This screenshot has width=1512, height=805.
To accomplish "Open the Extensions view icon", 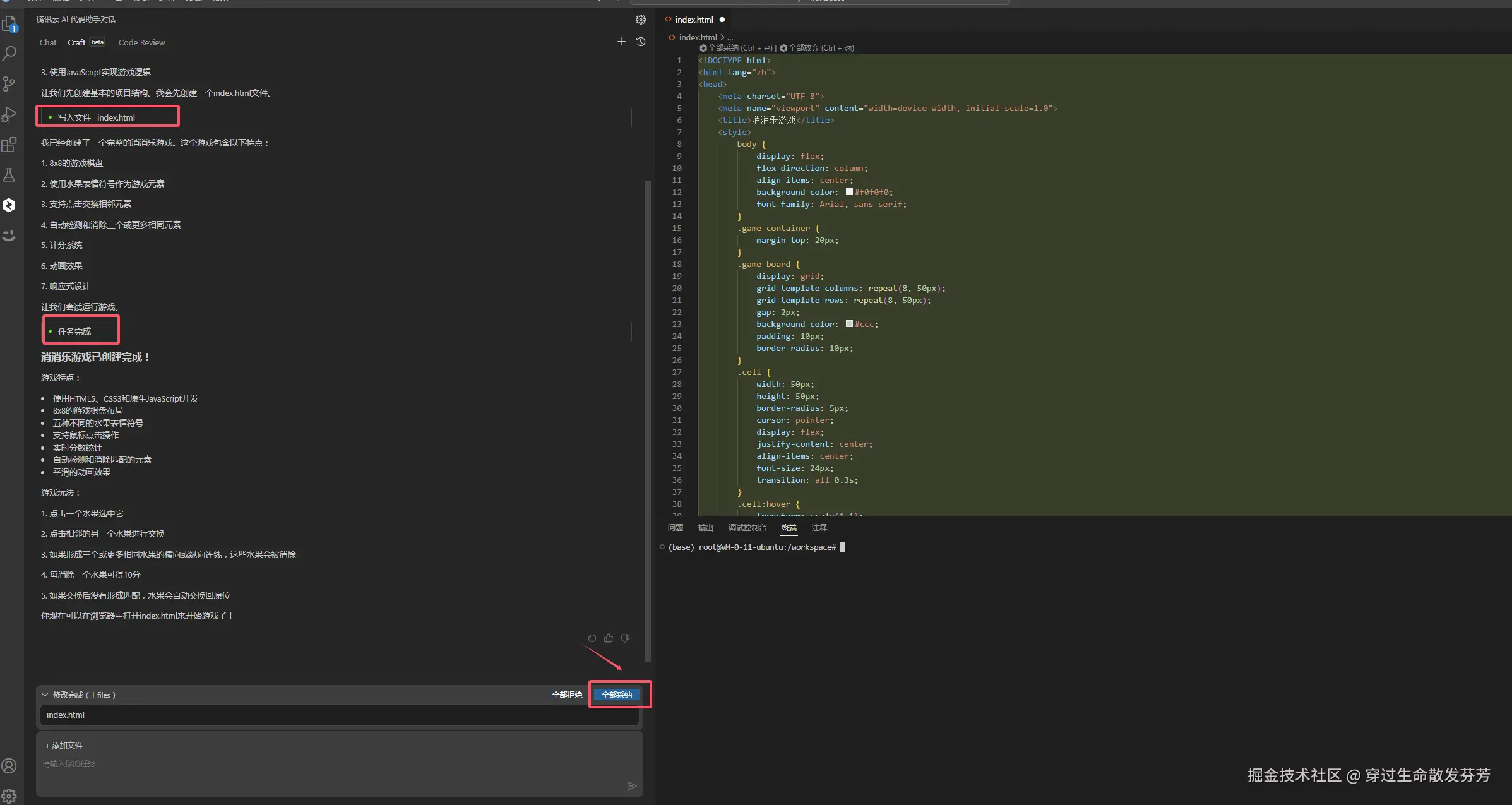I will (x=9, y=145).
